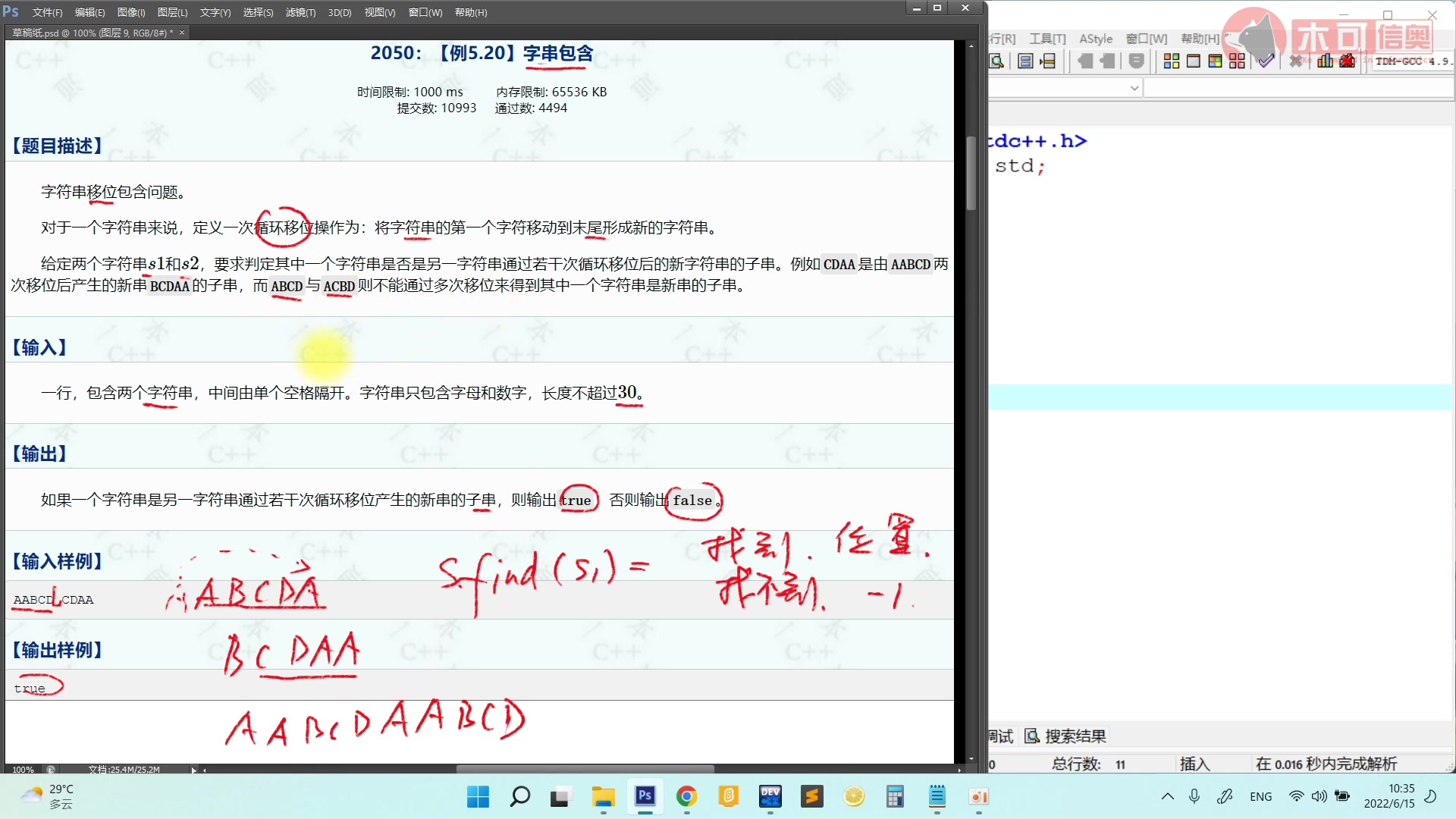Click the purple syntax check icon in Dev-C++ toolbar
The width and height of the screenshot is (1456, 819).
pyautogui.click(x=1265, y=62)
